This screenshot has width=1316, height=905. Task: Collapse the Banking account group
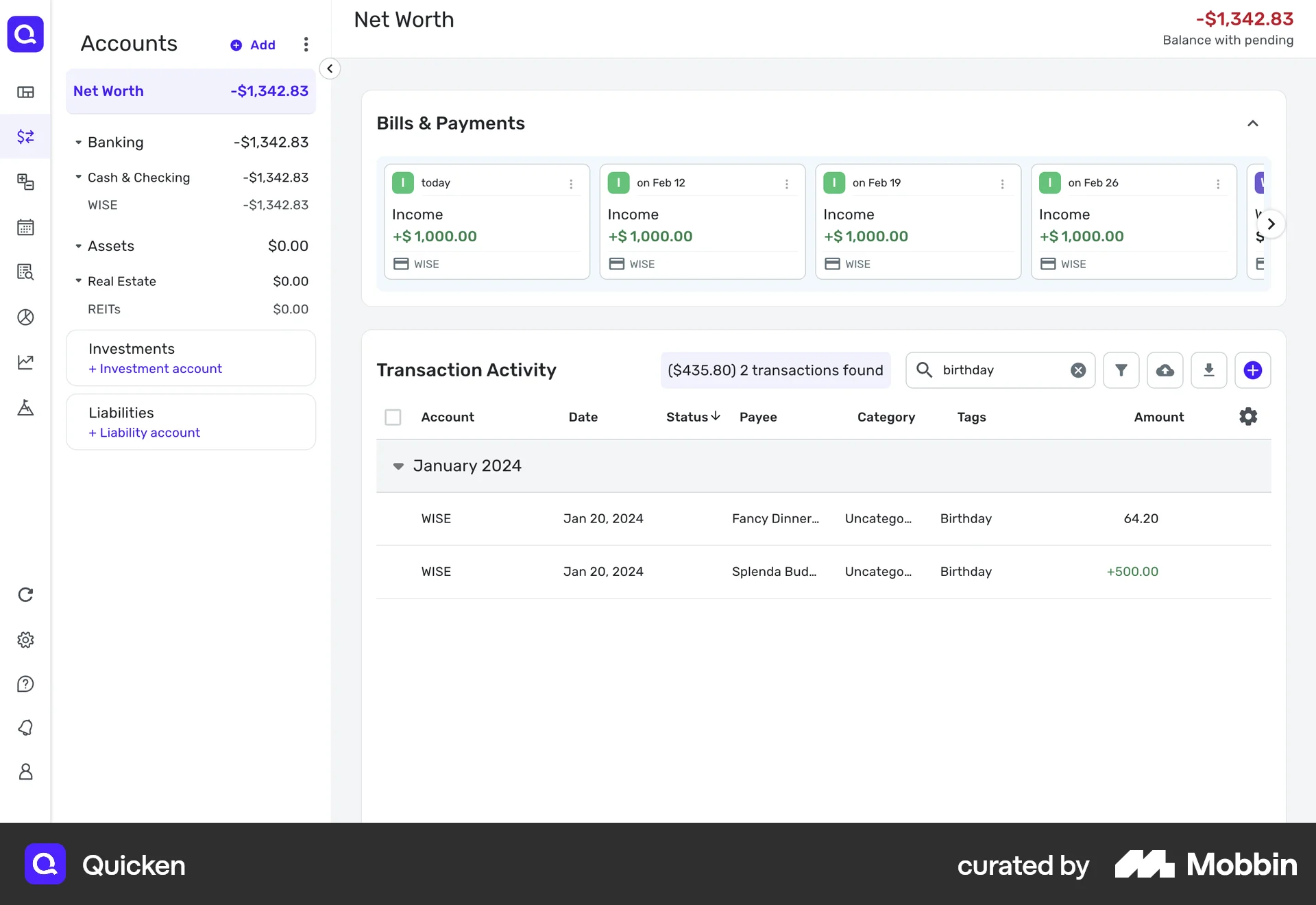[78, 142]
